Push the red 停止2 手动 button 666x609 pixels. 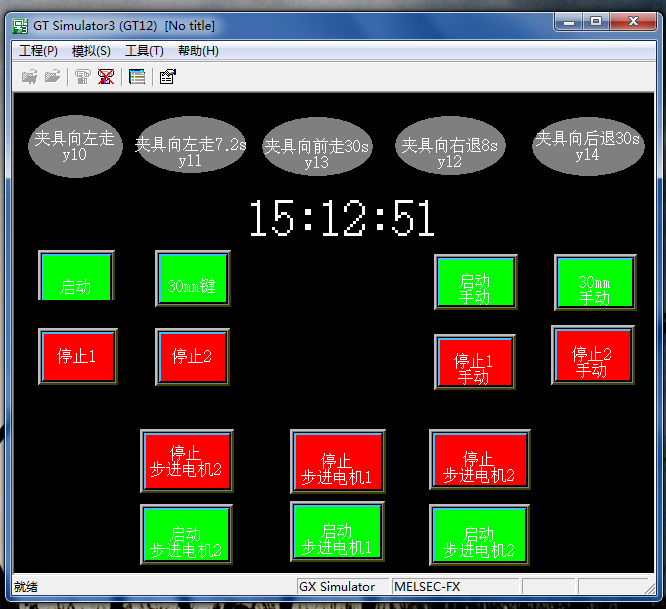click(593, 355)
